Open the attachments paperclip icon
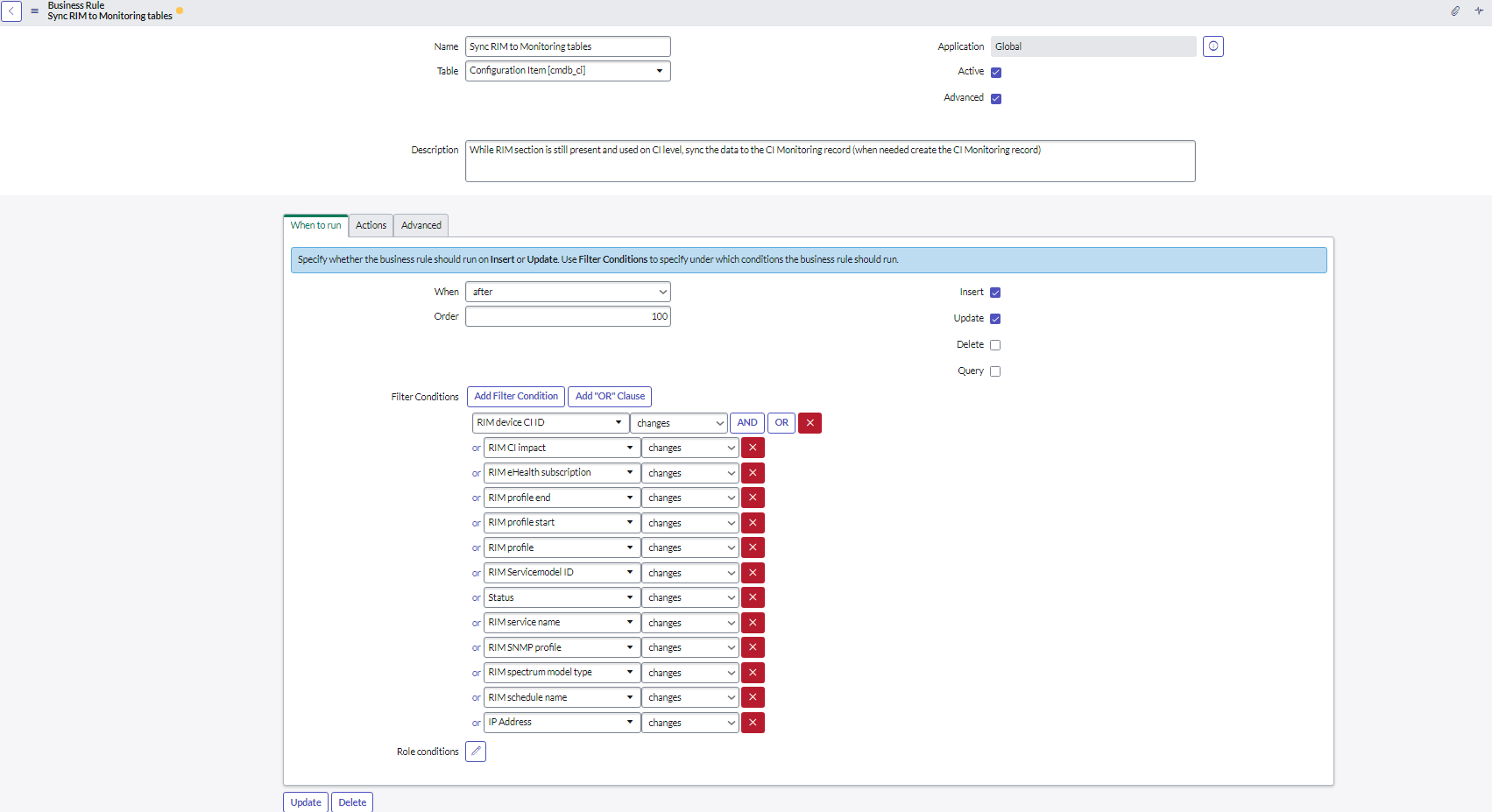This screenshot has width=1492, height=812. 1455,11
